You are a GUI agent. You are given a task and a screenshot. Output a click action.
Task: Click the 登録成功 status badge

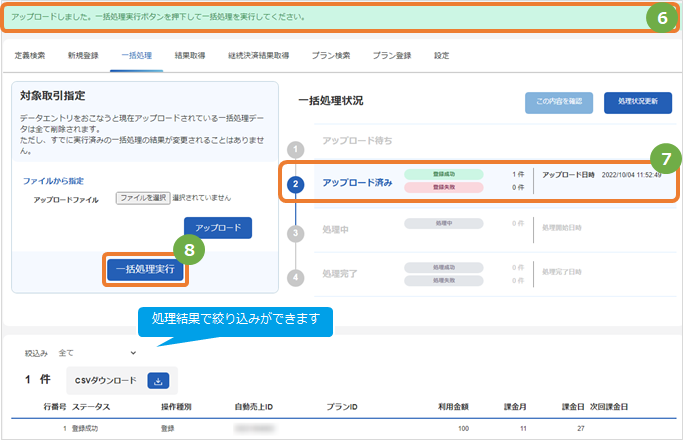444,174
